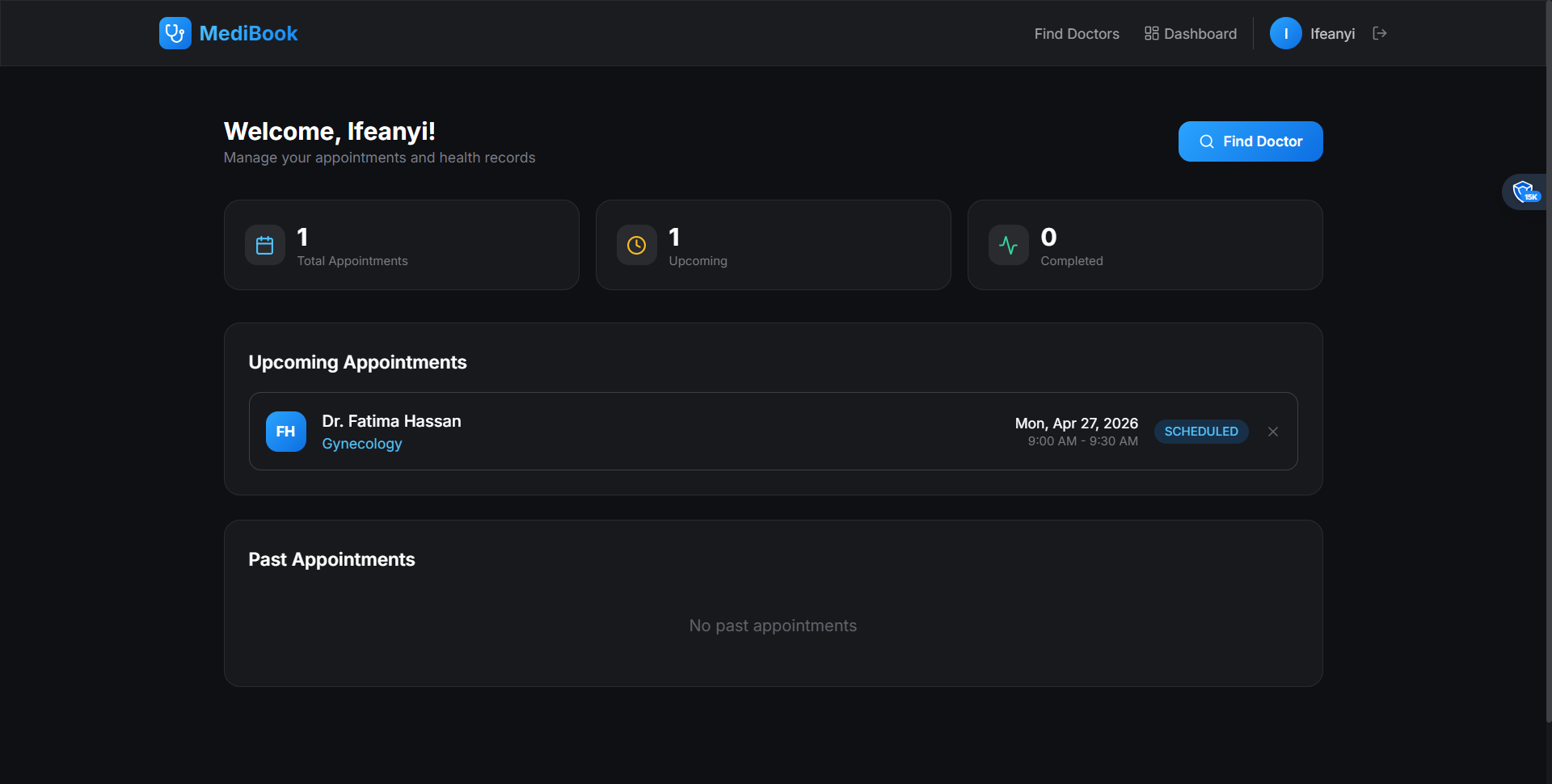
Task: Click the Gynecology specialty label
Action: click(x=361, y=444)
